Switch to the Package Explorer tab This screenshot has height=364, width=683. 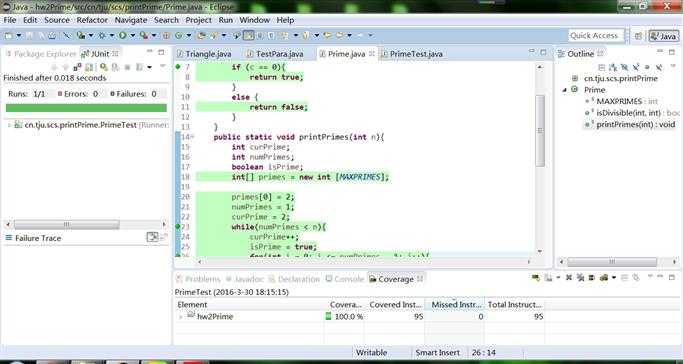pos(41,54)
